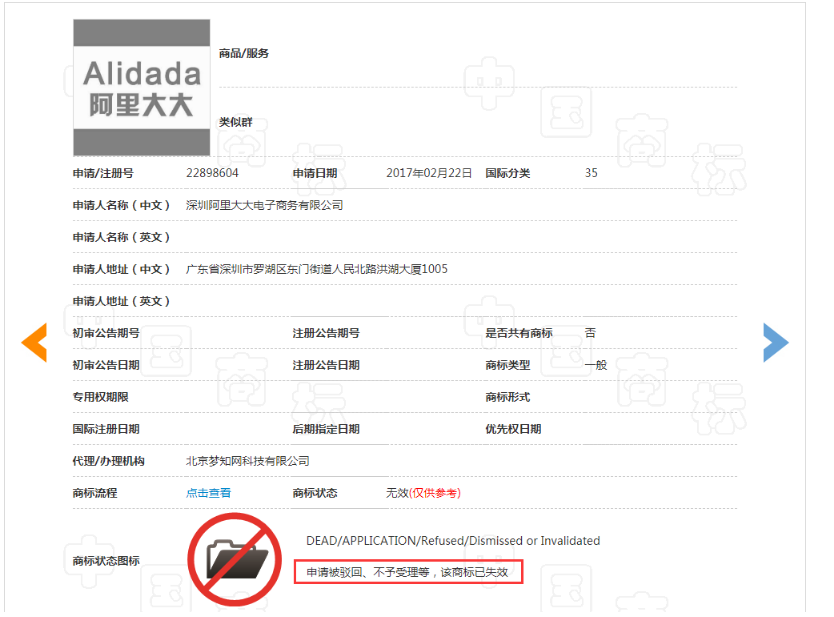Go to next record with blue right arrow
The image size is (834, 617).
pos(775,343)
